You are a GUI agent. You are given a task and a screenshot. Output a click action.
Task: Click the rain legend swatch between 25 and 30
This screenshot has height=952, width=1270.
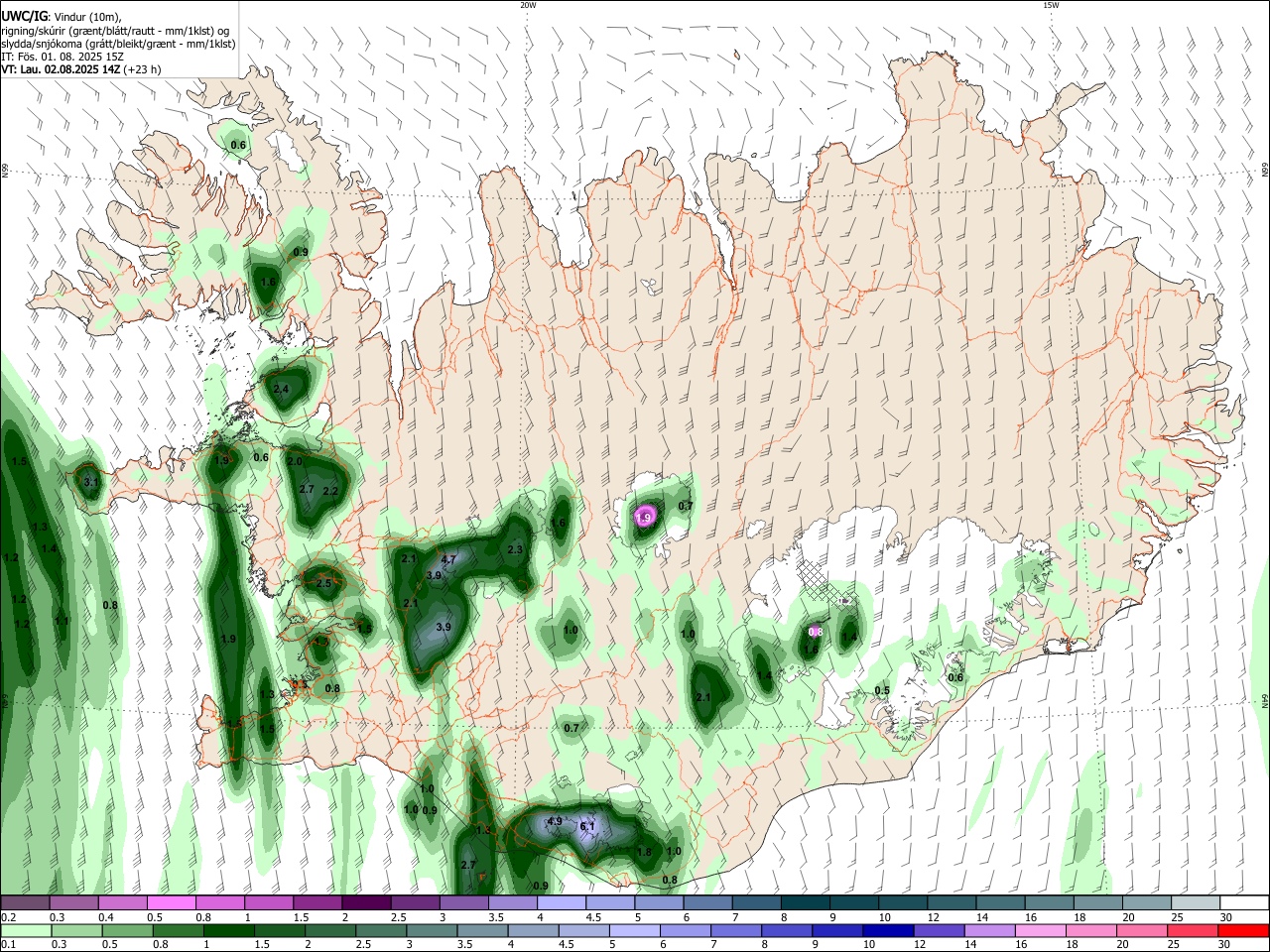click(x=1194, y=930)
